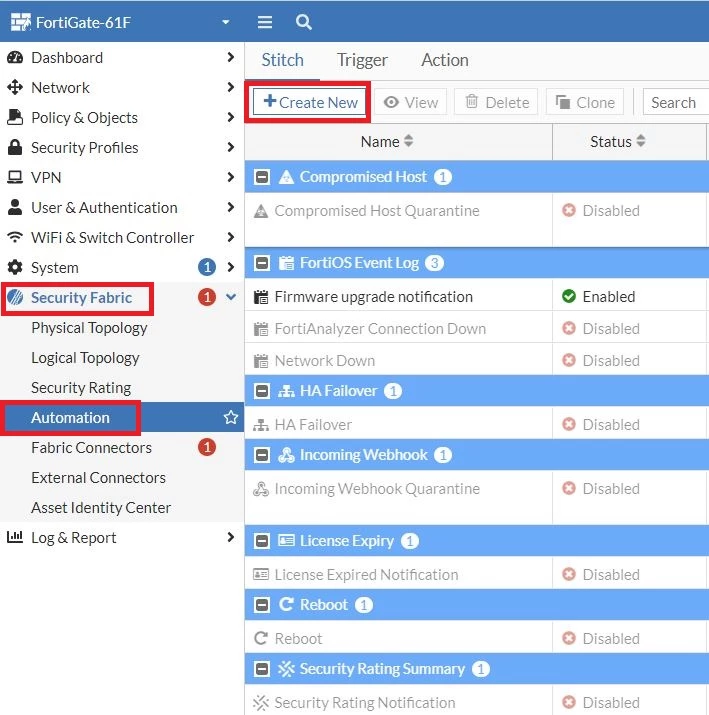
Task: Select FortiAnalyzer Connection Down stitch
Action: pos(380,329)
